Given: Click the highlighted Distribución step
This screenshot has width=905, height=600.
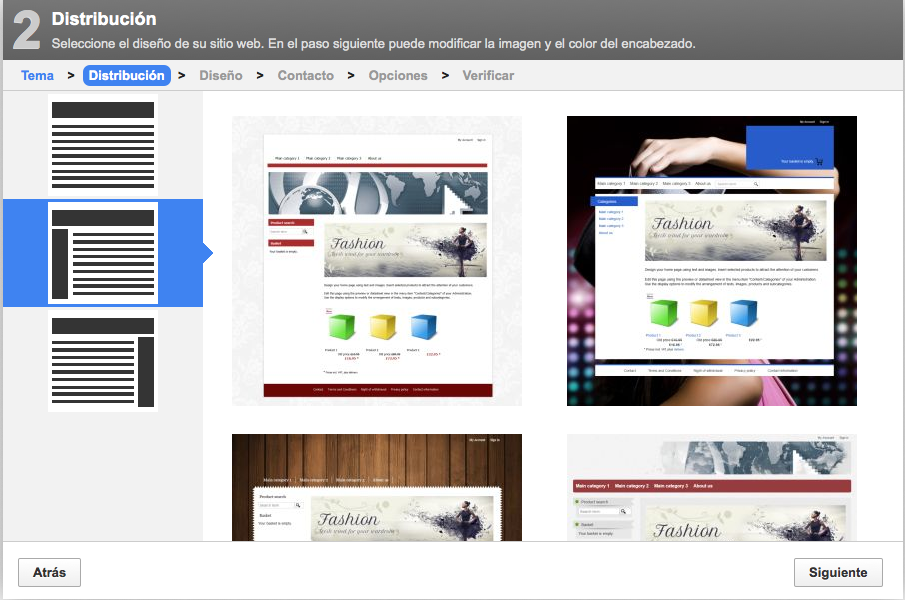Looking at the screenshot, I should (x=126, y=76).
